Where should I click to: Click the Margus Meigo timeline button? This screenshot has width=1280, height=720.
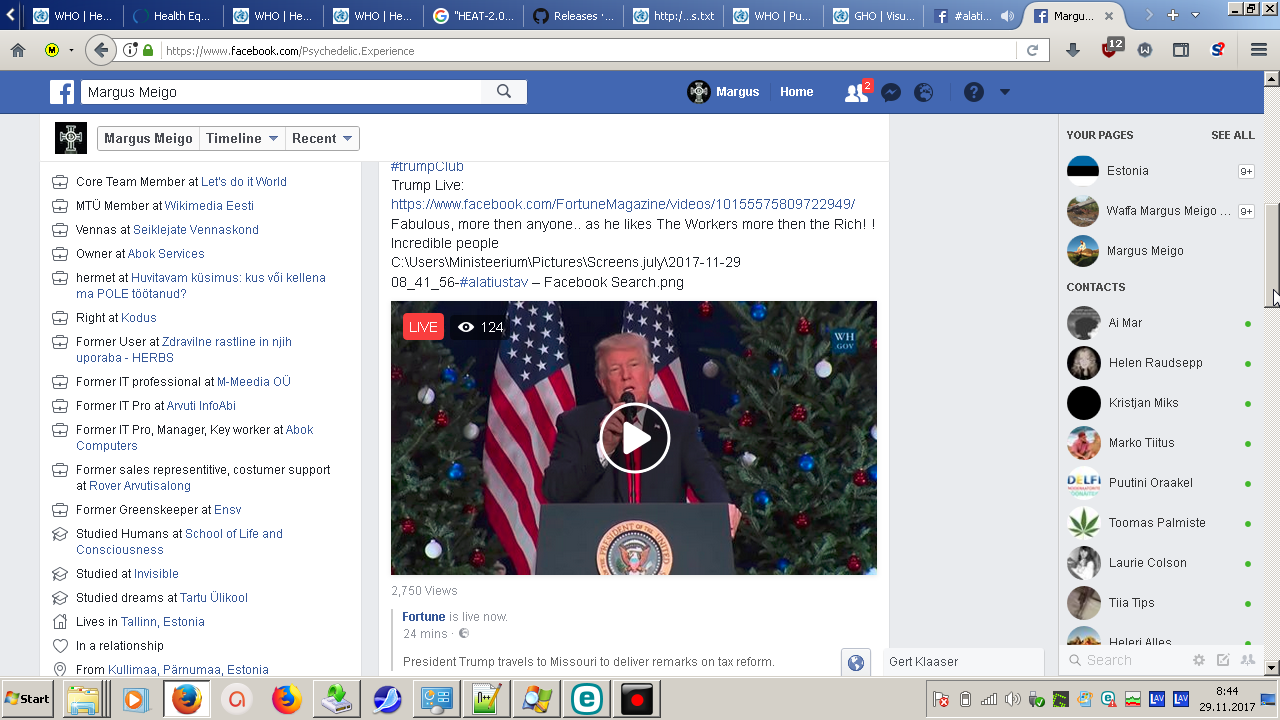coord(148,139)
